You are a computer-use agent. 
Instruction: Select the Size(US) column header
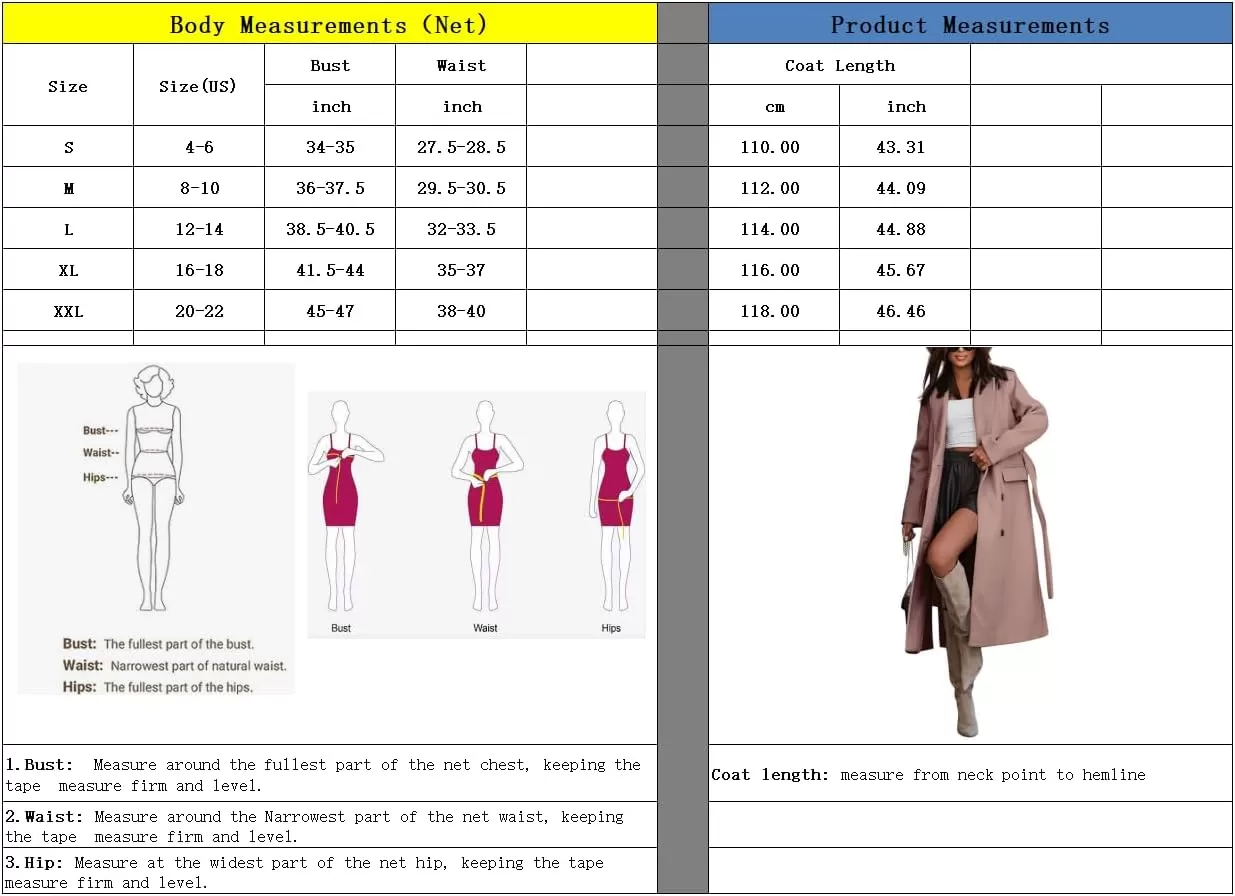(x=198, y=86)
